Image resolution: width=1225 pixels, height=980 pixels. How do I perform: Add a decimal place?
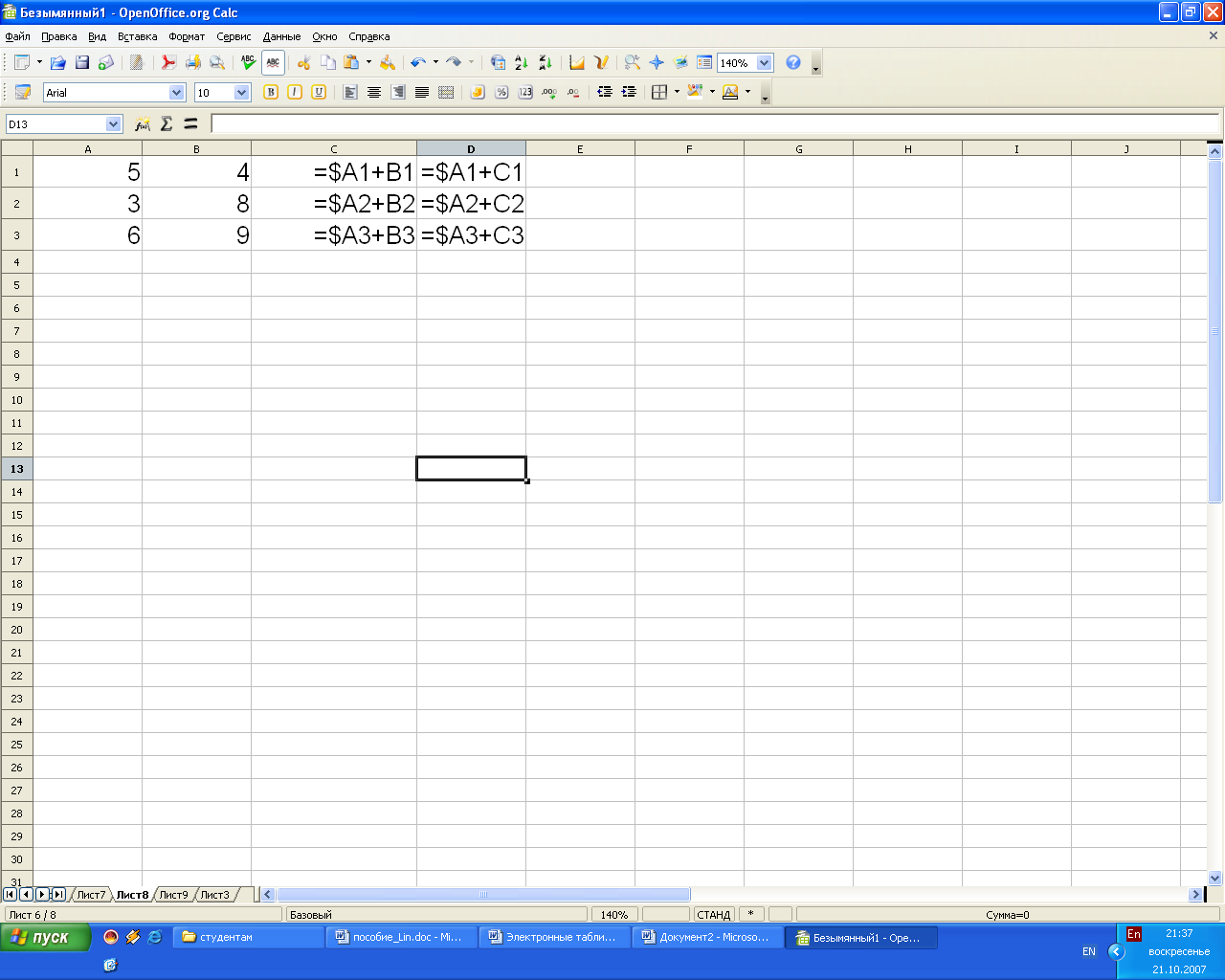pyautogui.click(x=549, y=92)
